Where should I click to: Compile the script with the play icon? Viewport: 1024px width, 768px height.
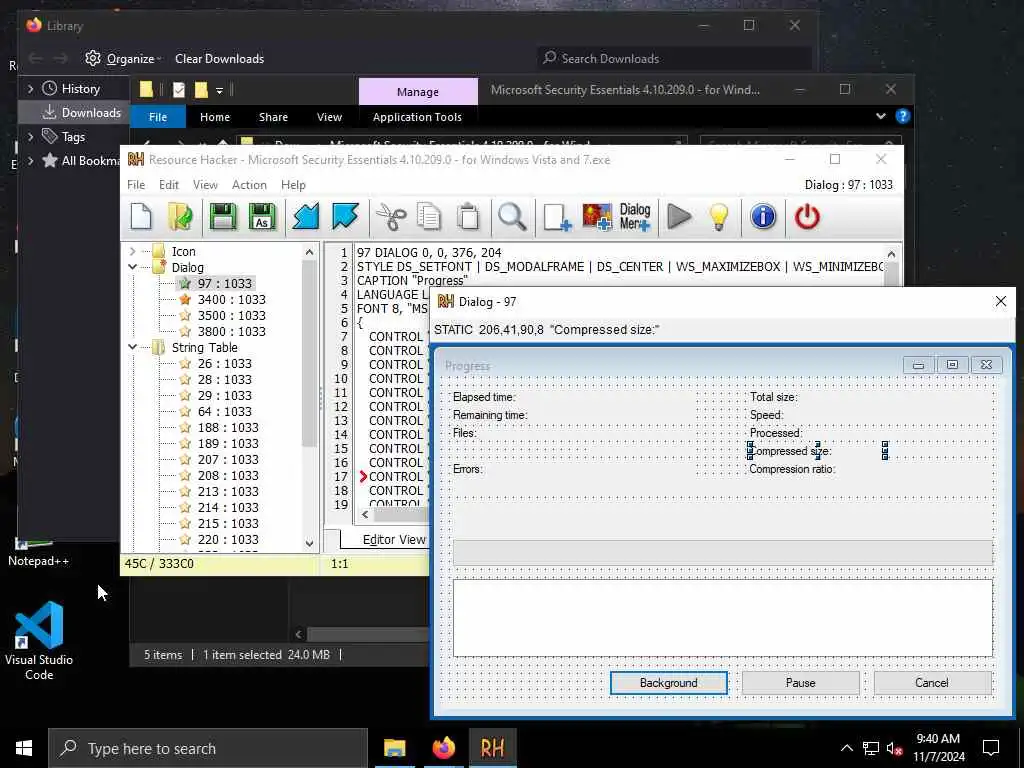coord(679,217)
